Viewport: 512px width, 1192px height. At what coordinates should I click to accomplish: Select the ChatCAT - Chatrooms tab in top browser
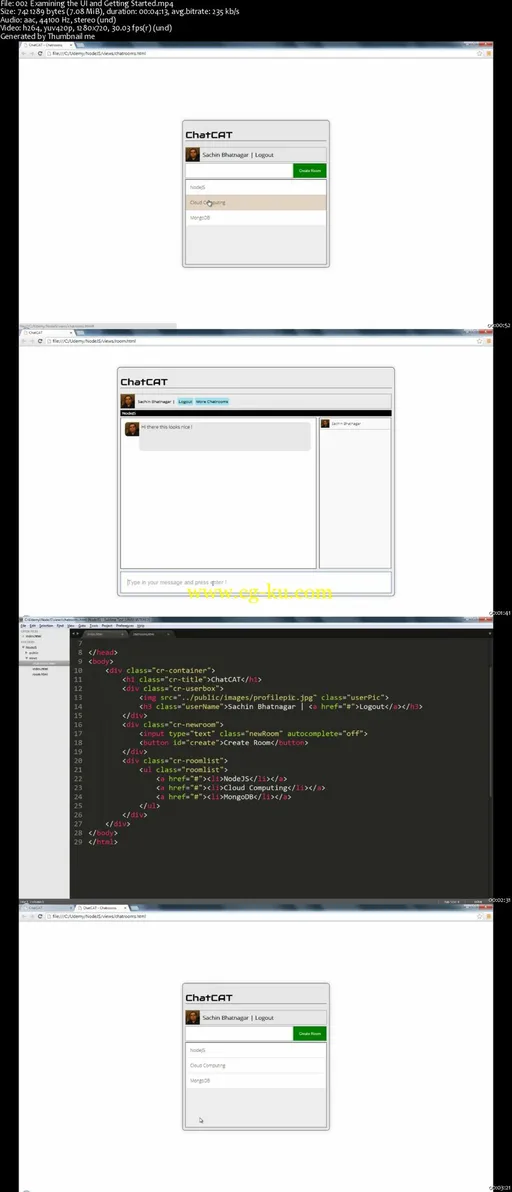point(47,46)
